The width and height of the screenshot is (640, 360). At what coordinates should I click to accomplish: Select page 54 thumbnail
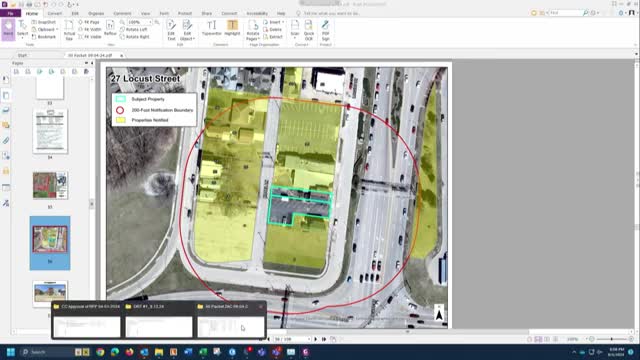tap(50, 131)
